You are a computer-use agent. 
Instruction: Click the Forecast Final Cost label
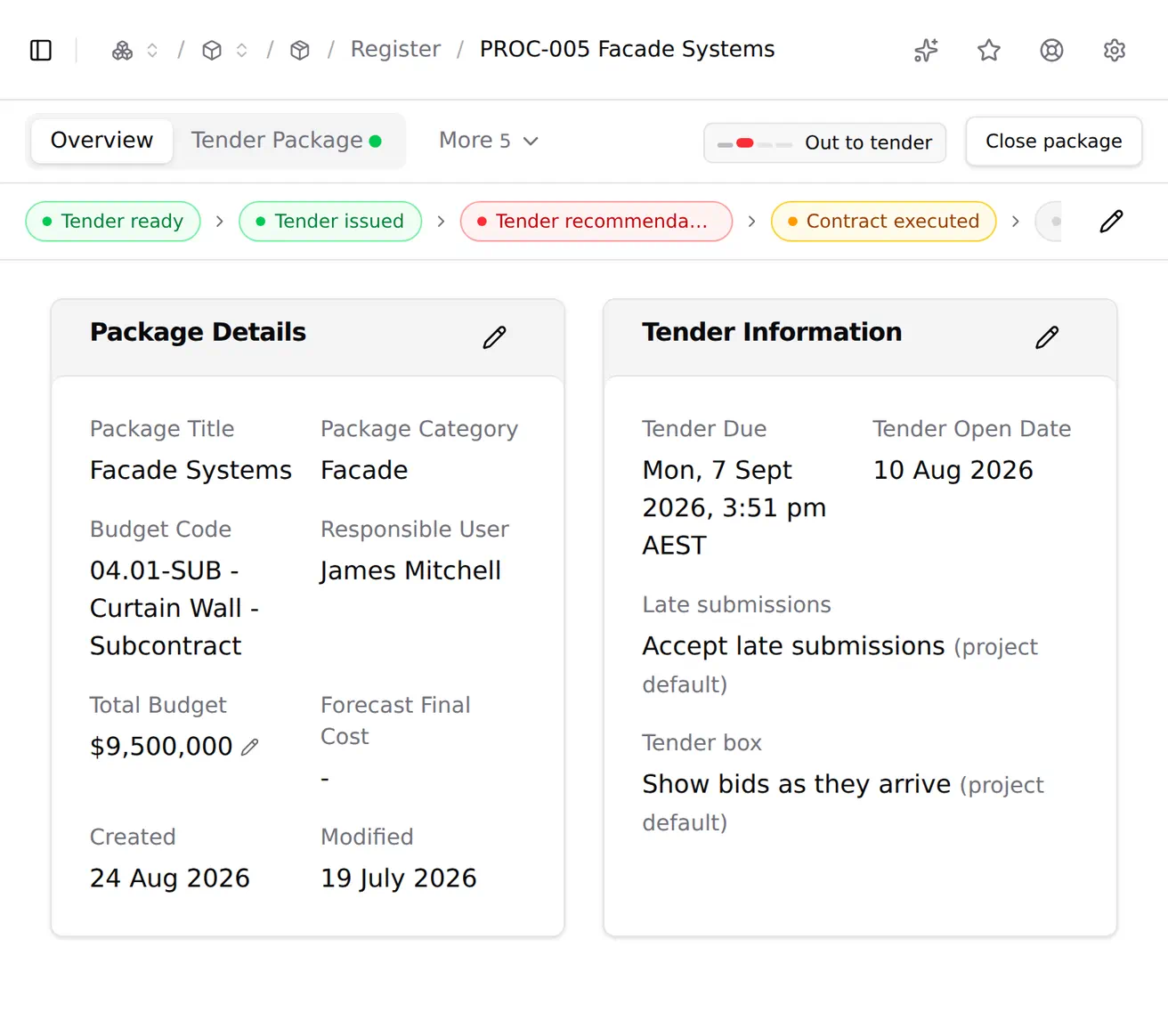click(x=395, y=721)
